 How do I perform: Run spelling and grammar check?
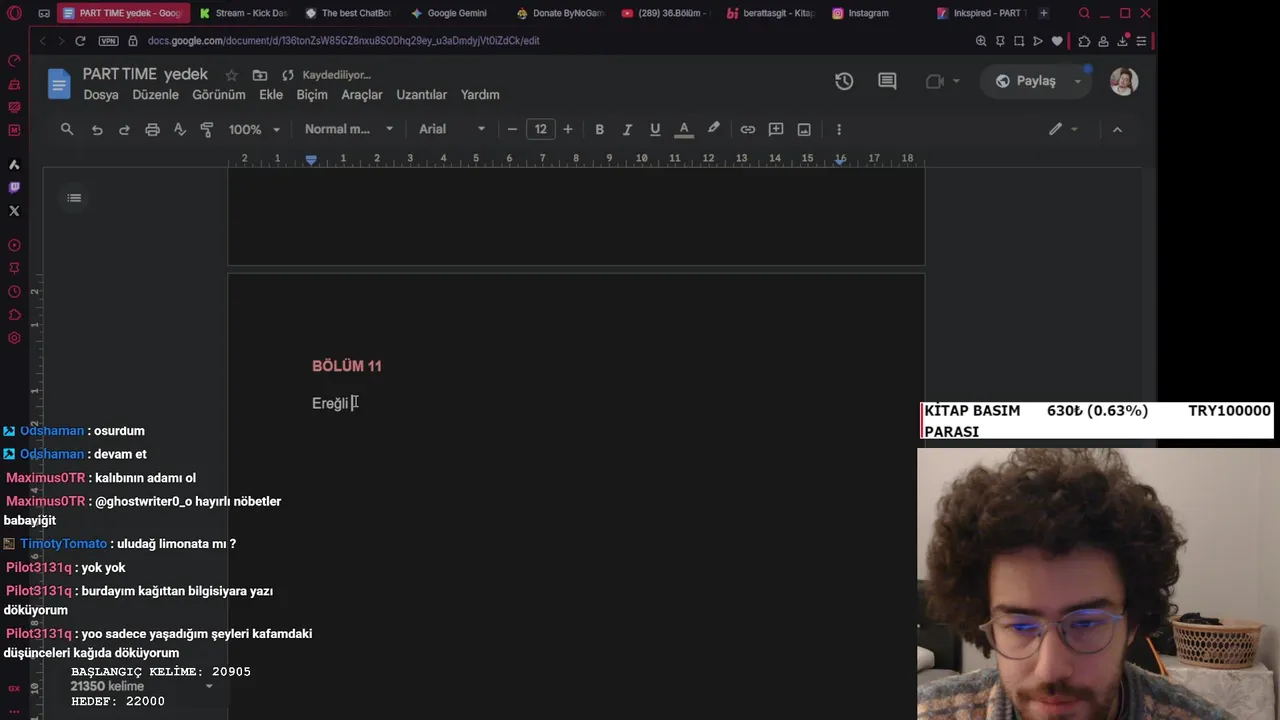click(x=180, y=129)
